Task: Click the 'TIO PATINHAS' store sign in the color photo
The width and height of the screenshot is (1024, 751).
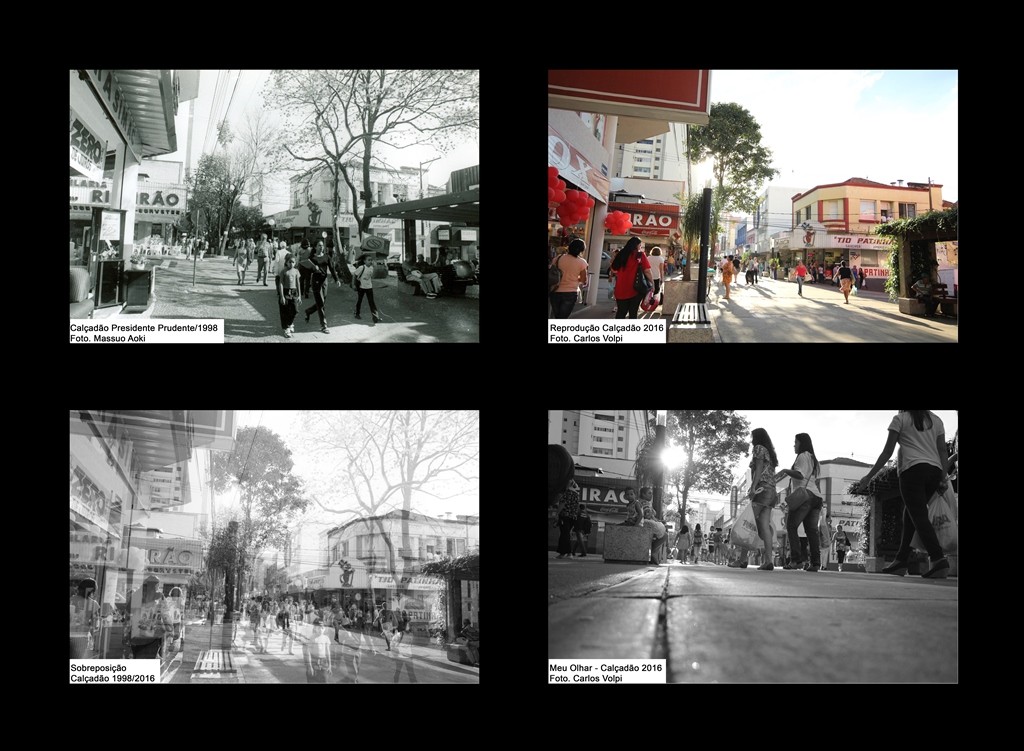Action: (861, 242)
